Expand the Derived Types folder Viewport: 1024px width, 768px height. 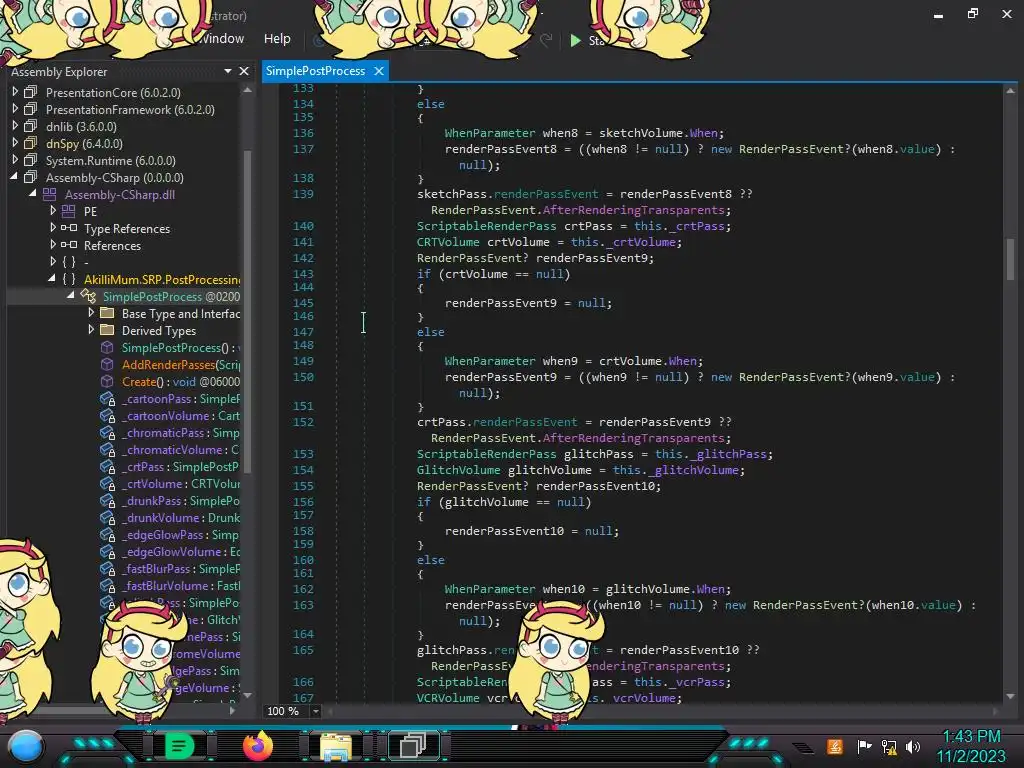[x=91, y=330]
